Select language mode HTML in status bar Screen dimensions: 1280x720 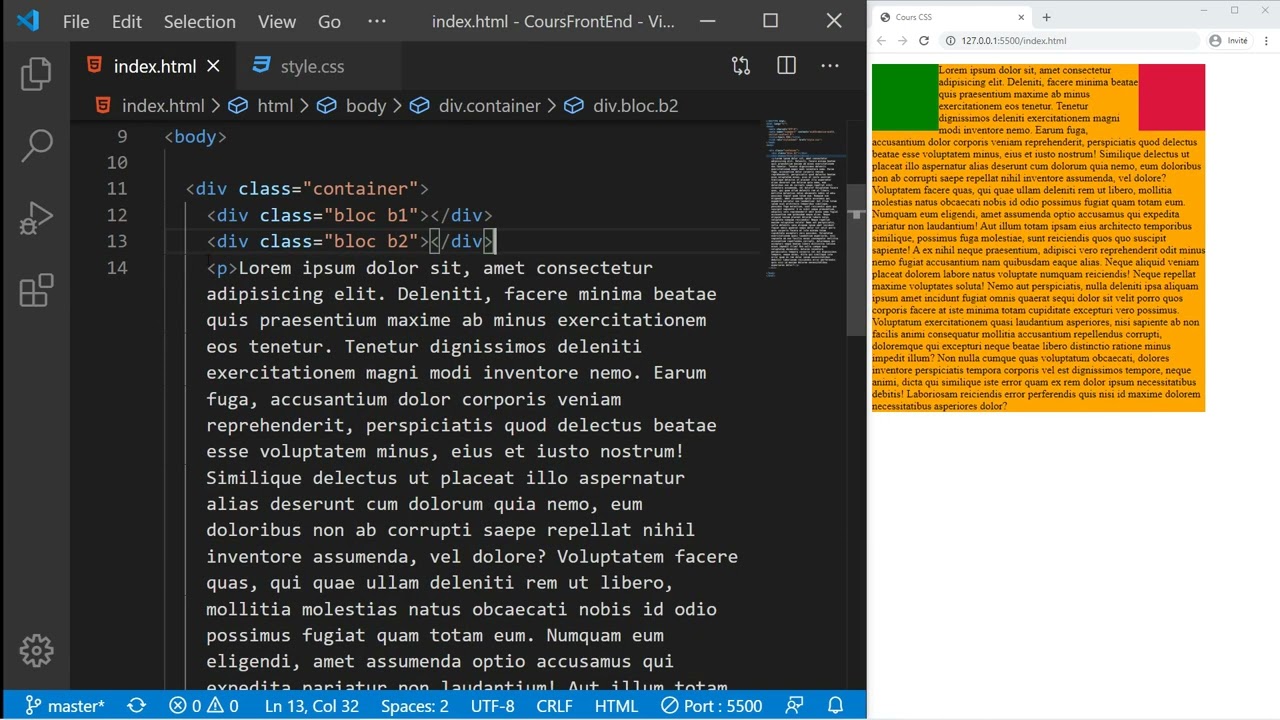[x=616, y=705]
